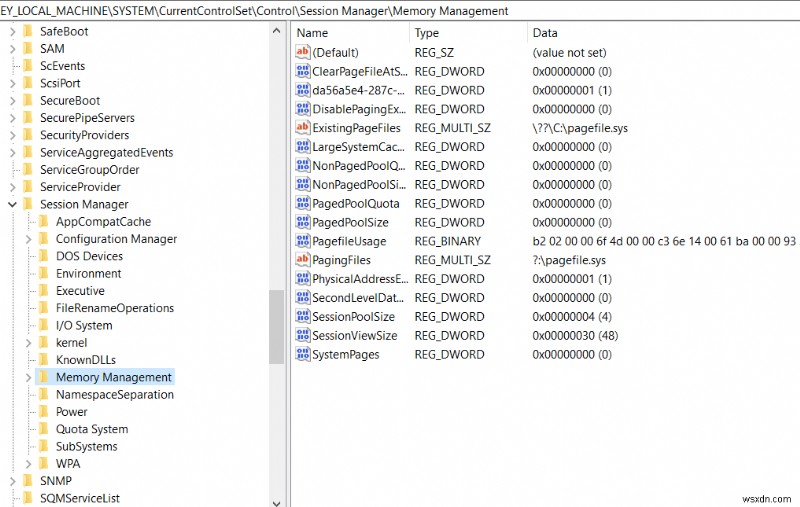Click the ?:\pagefile.sys data value
The height and width of the screenshot is (507, 800).
[569, 260]
